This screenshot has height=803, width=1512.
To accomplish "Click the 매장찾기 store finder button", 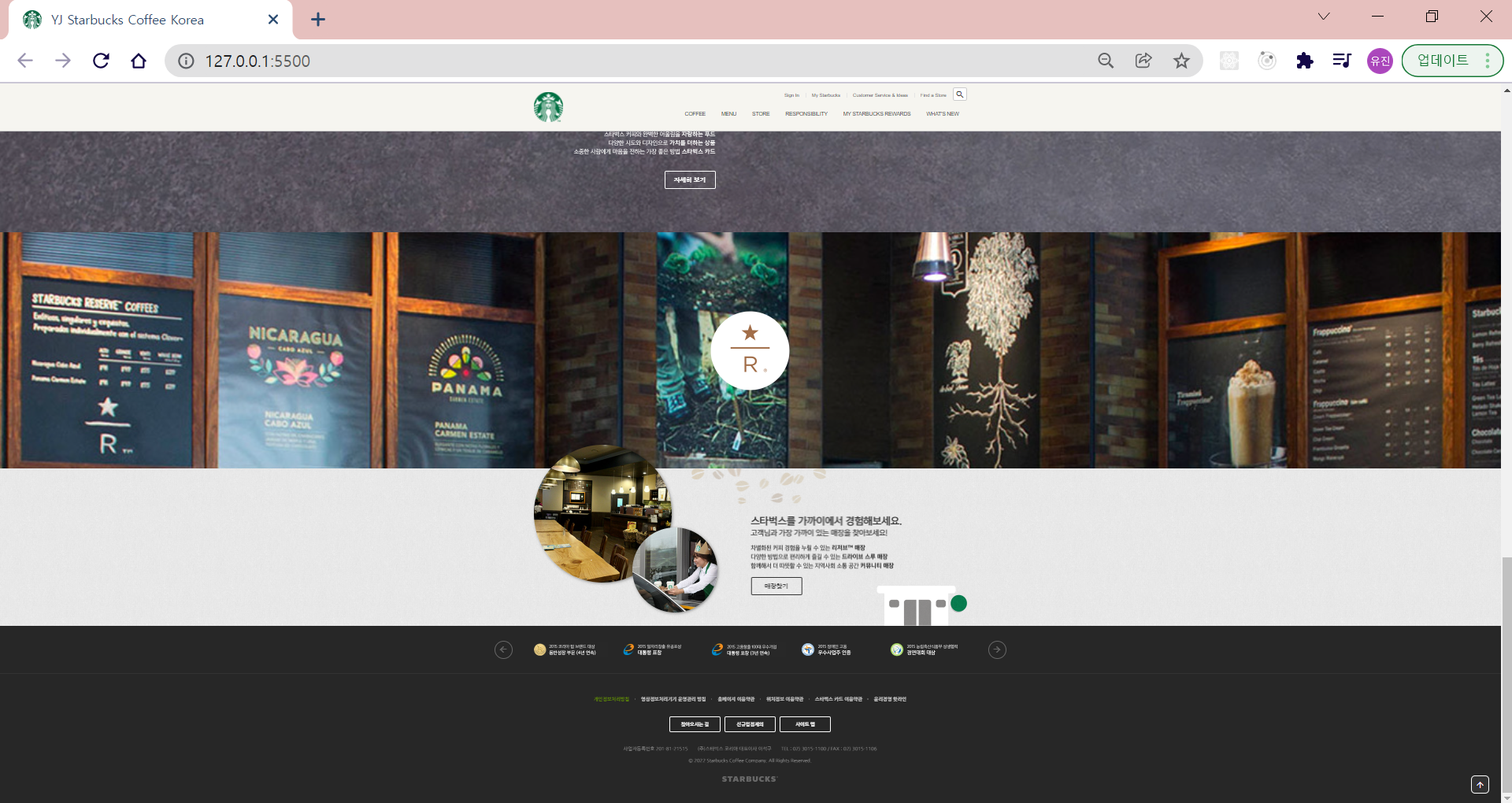I will 776,586.
